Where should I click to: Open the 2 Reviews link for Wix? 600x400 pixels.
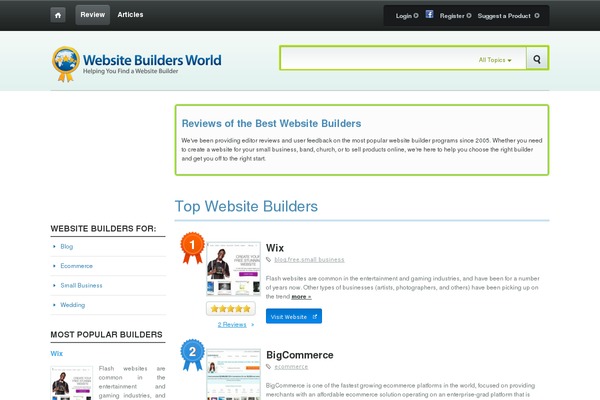click(x=232, y=325)
